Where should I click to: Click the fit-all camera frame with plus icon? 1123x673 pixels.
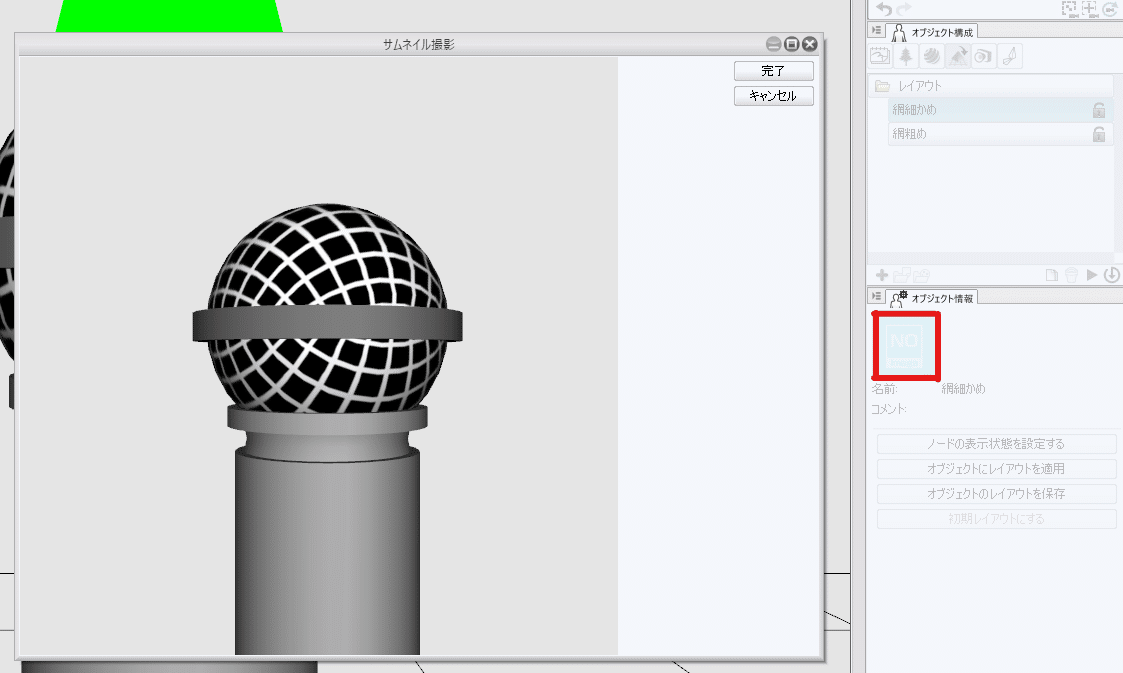pyautogui.click(x=1089, y=9)
